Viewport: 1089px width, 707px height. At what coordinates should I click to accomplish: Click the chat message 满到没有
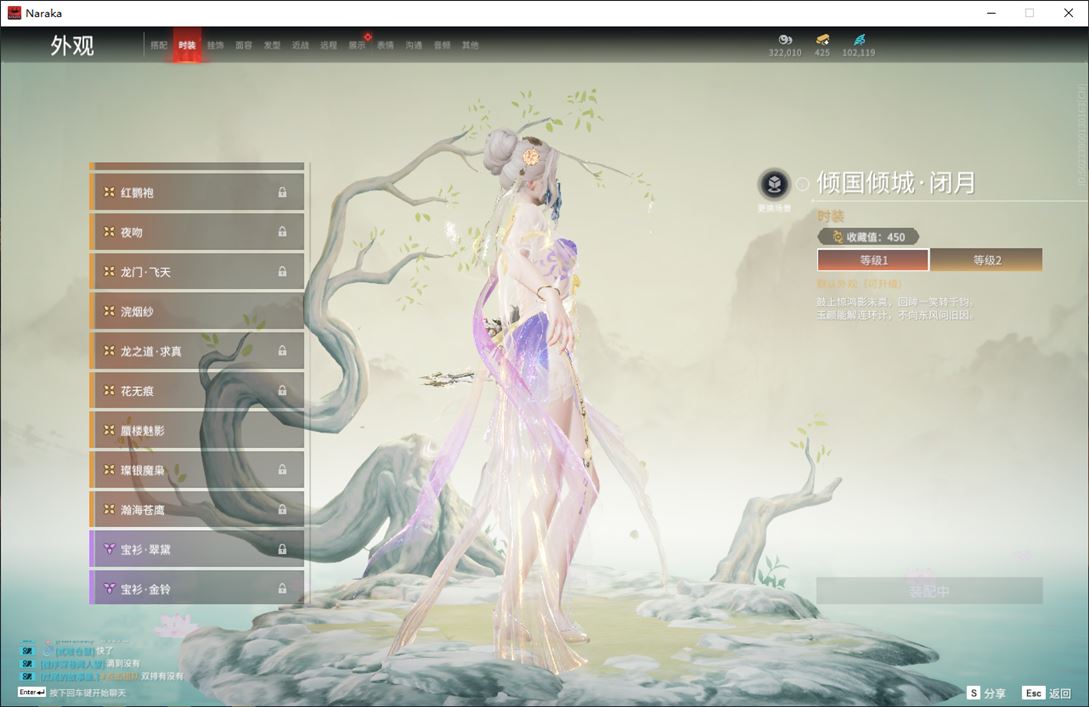tap(123, 663)
